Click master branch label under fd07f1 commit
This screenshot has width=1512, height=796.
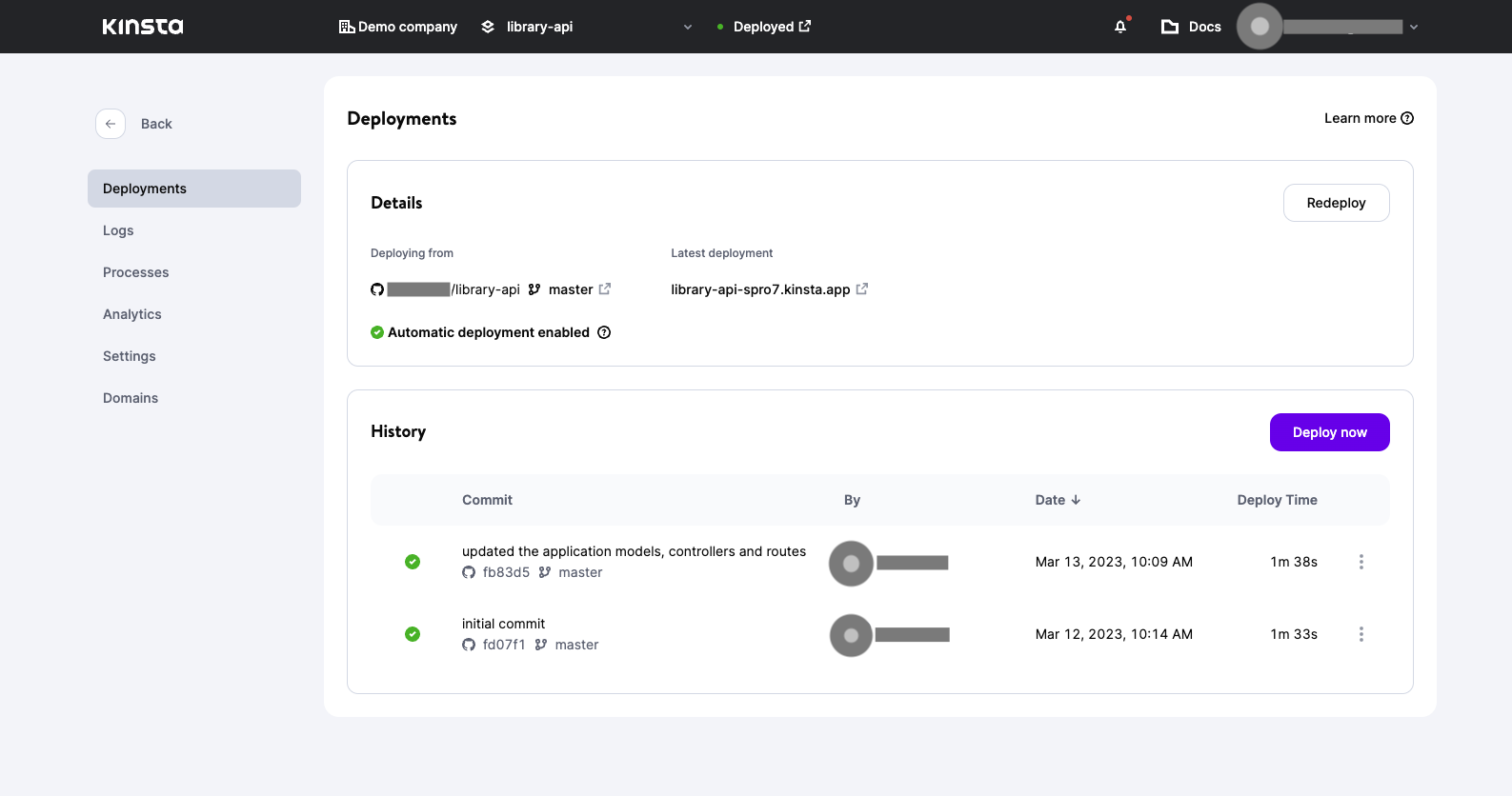click(x=576, y=645)
